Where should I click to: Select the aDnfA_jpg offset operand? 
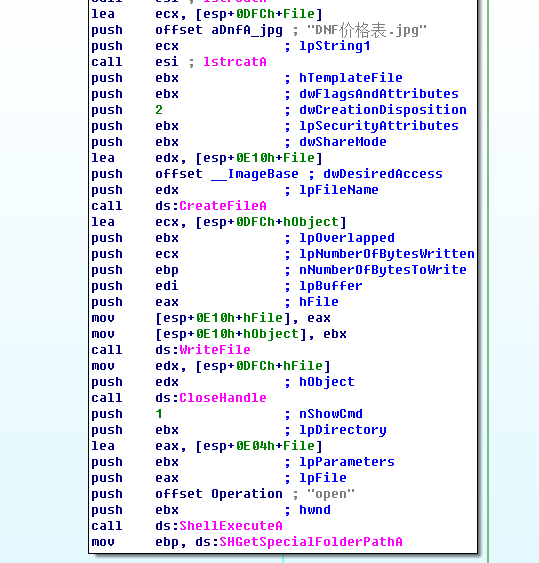pos(247,31)
